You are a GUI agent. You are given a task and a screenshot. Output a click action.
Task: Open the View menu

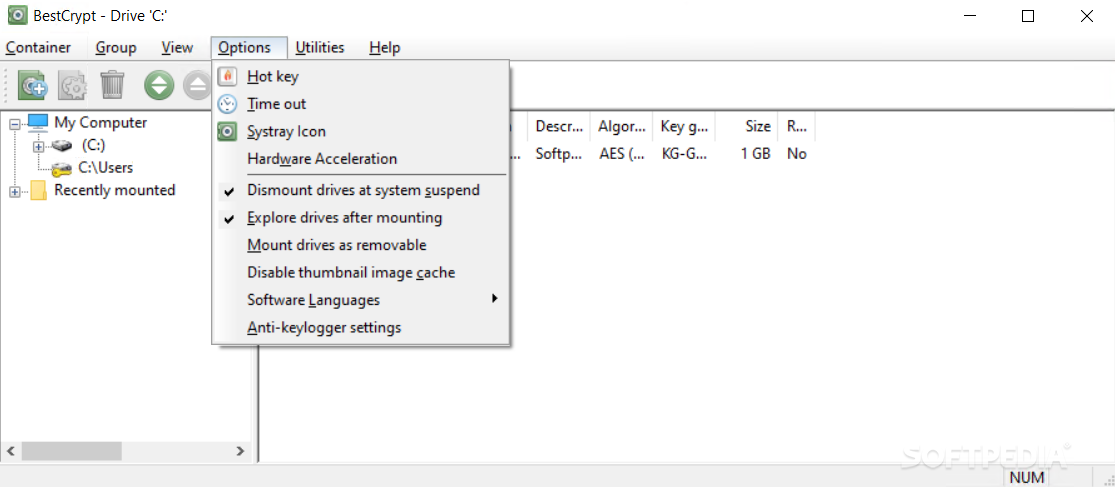click(177, 48)
